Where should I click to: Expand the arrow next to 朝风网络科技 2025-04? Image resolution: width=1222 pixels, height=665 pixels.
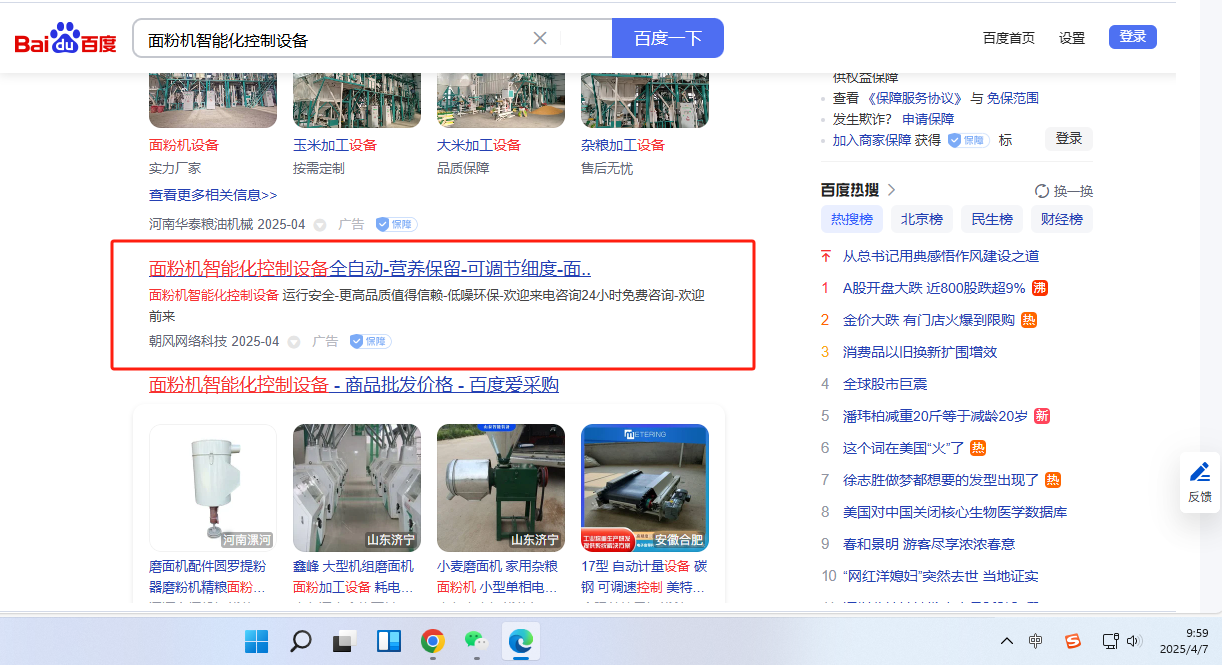[294, 342]
